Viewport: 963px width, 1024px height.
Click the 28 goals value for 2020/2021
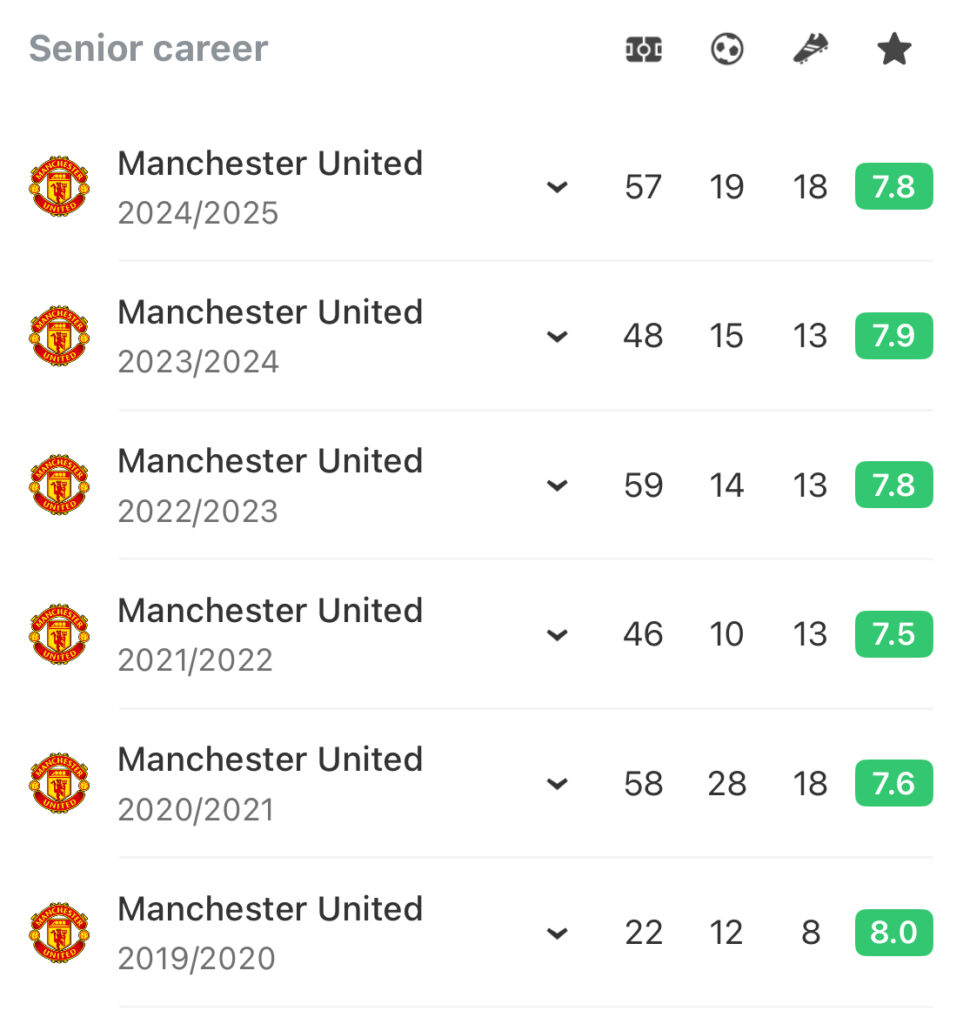pyautogui.click(x=727, y=783)
